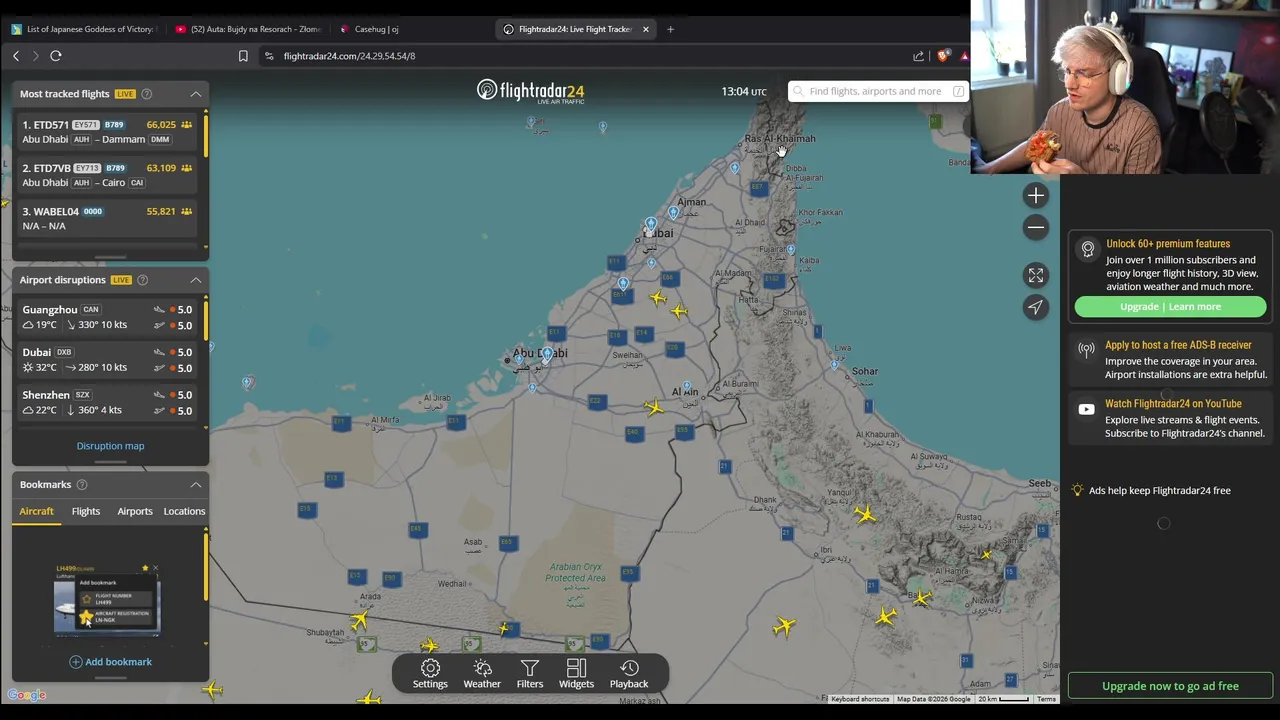
Task: Switch to Airports bookmarks tab
Action: click(135, 511)
